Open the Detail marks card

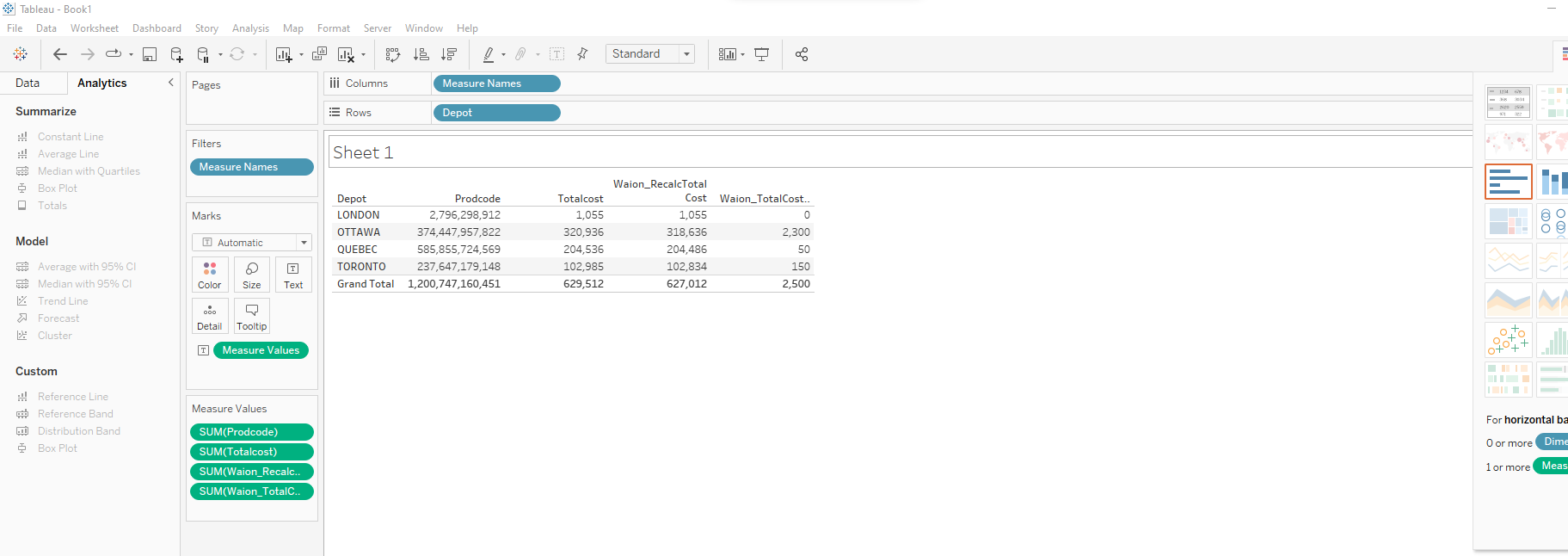tap(210, 316)
